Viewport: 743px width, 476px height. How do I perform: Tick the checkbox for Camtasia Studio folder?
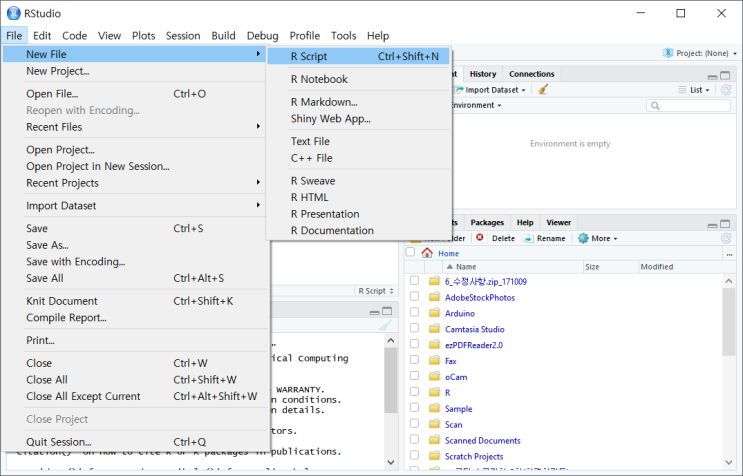pos(414,329)
